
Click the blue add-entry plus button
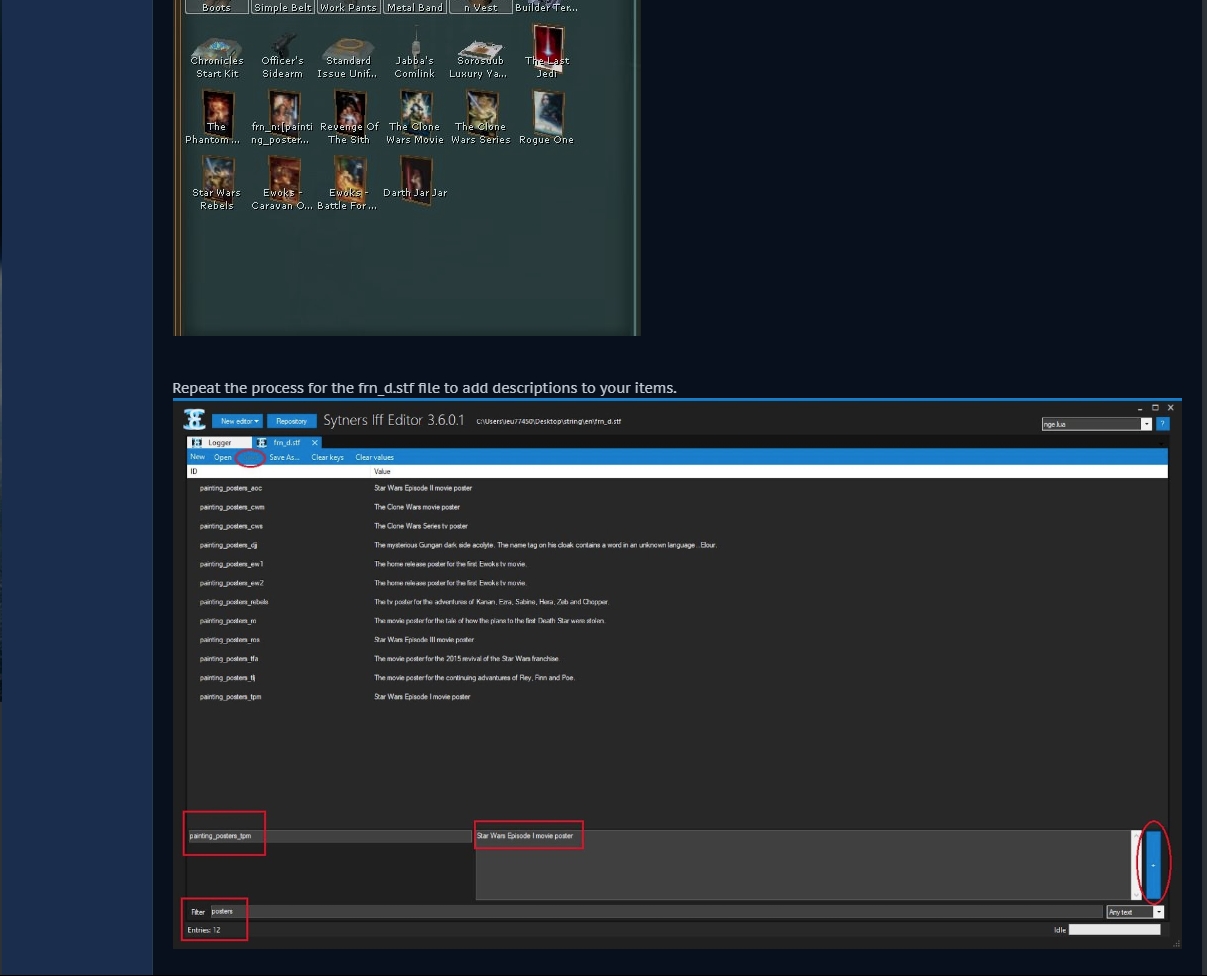[x=1153, y=865]
